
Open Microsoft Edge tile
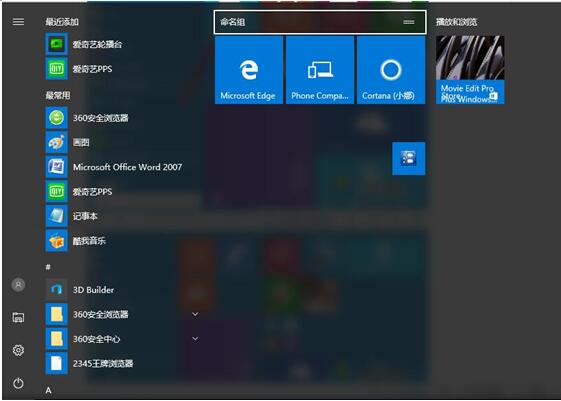pyautogui.click(x=249, y=70)
